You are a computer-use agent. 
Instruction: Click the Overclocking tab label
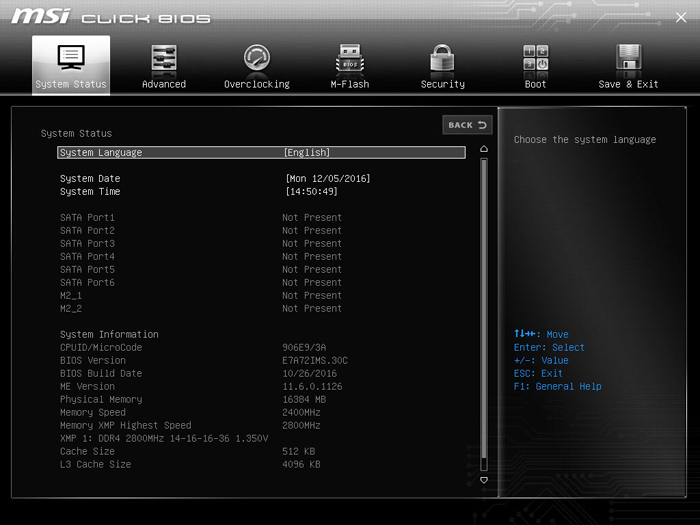point(257,85)
